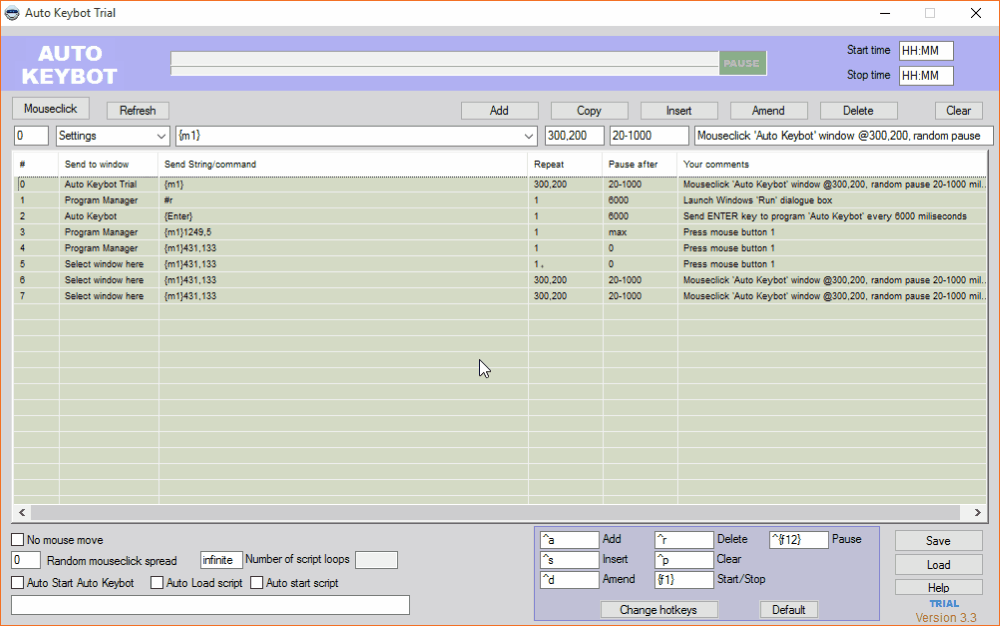Toggle the No mouse move checkbox
Image resolution: width=1000 pixels, height=626 pixels.
pyautogui.click(x=18, y=540)
